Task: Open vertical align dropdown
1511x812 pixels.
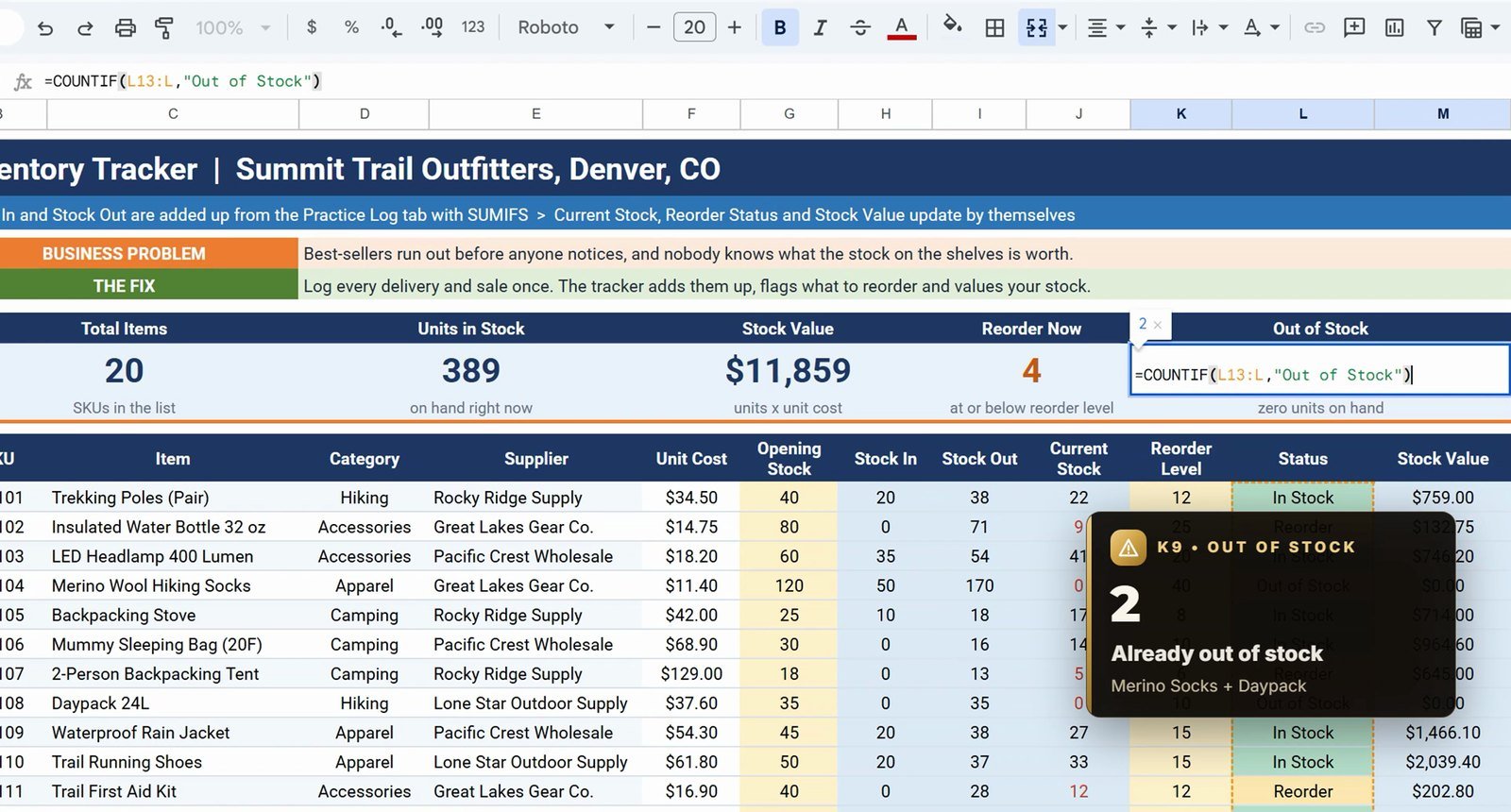Action: (1157, 27)
